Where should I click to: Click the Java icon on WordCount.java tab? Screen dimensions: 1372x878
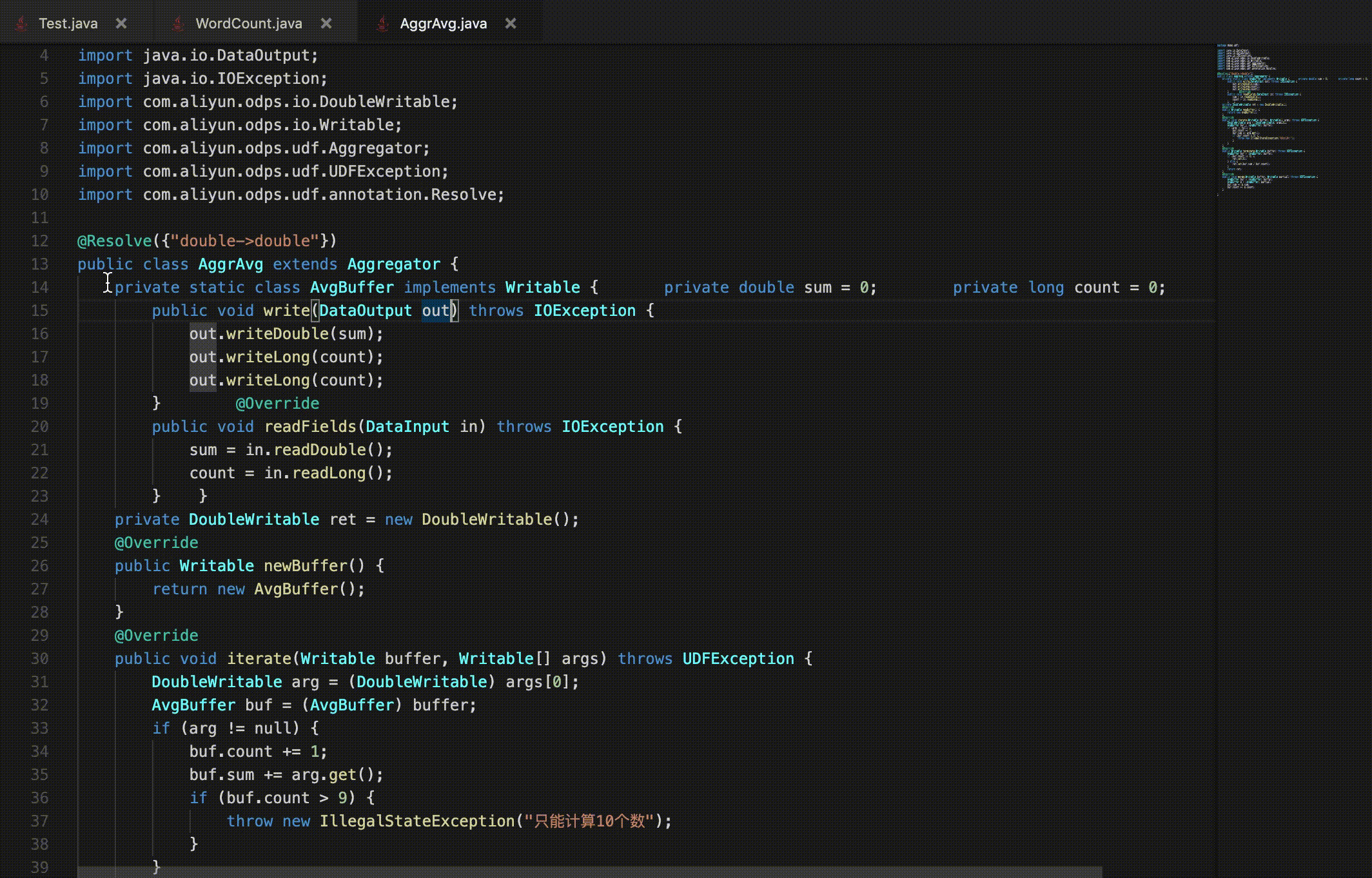[178, 24]
